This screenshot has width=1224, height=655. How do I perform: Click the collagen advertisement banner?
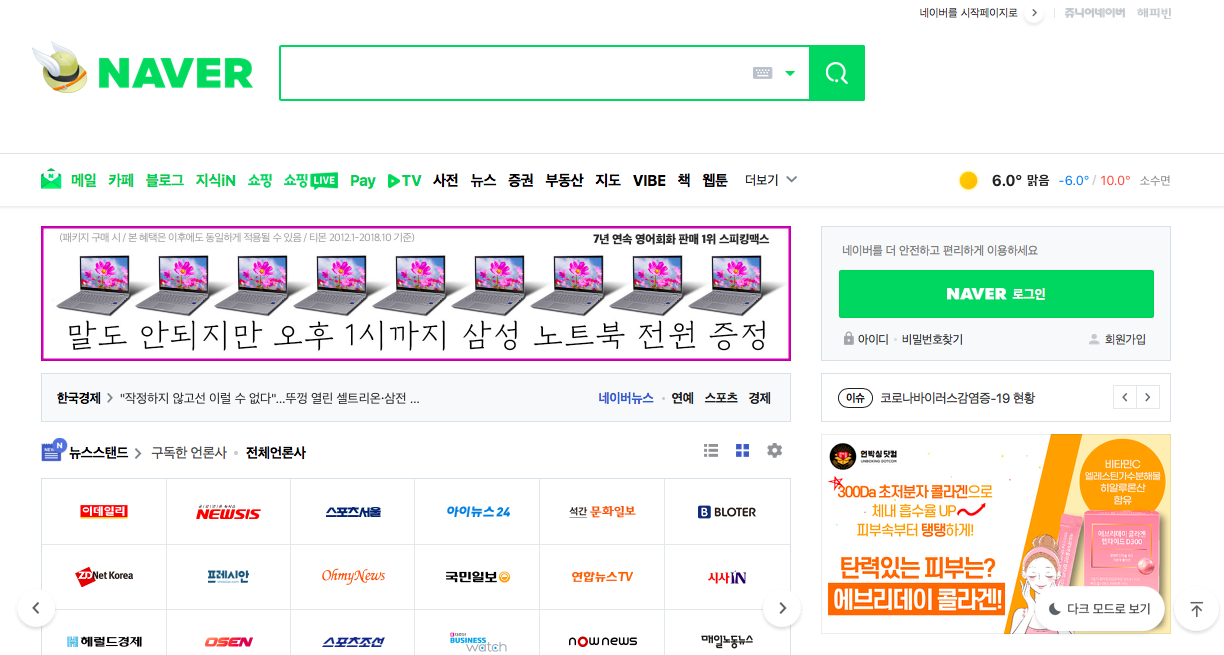[x=996, y=534]
